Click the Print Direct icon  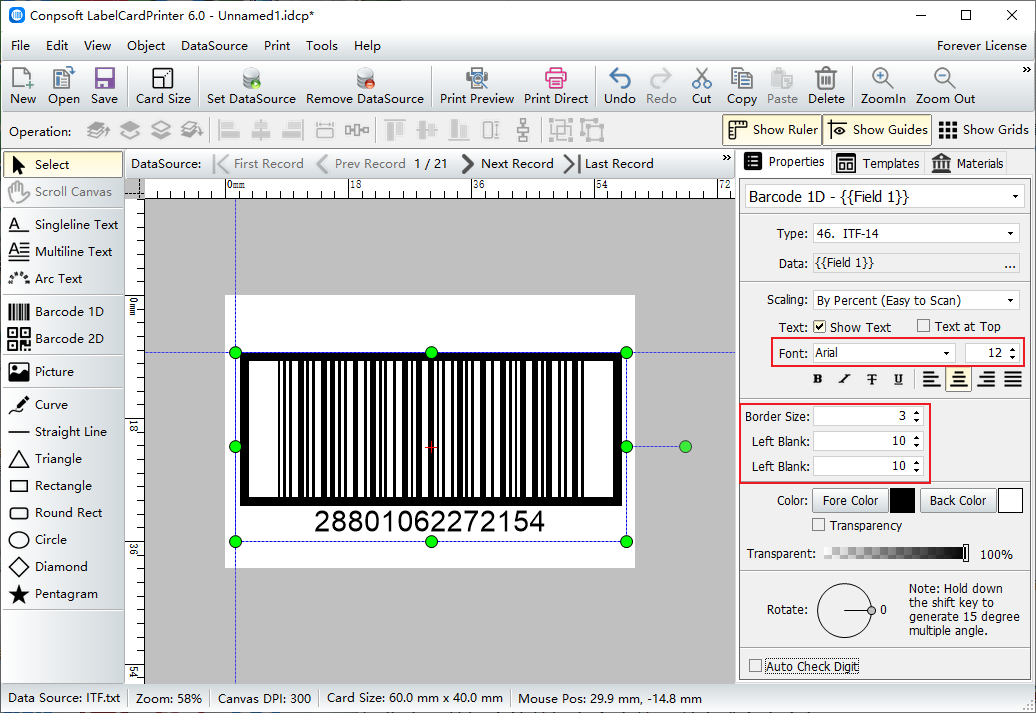point(556,78)
